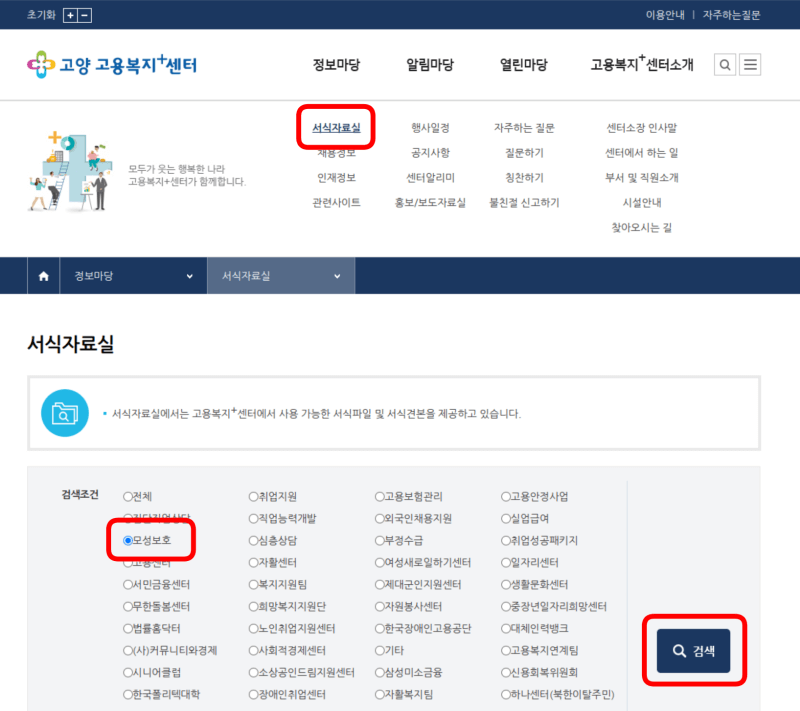Click the home icon in the breadcrumb bar
The width and height of the screenshot is (800, 711).
[43, 275]
